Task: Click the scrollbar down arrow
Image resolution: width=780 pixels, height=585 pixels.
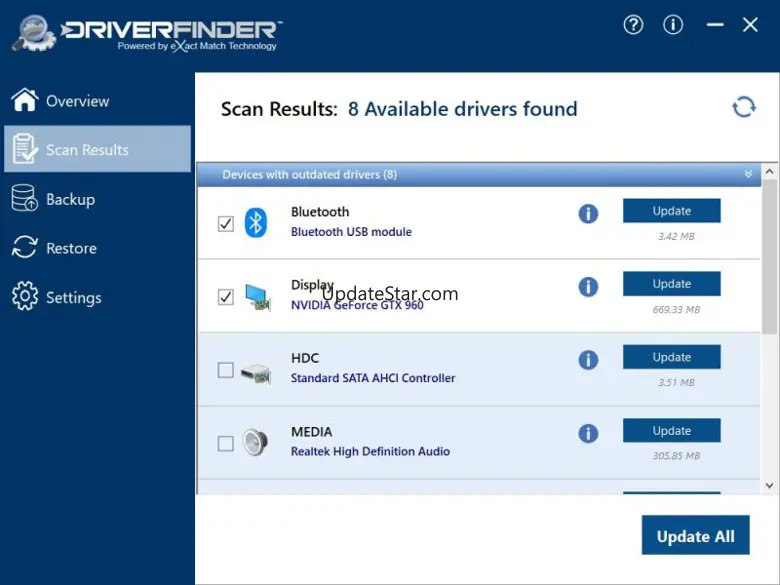Action: click(770, 486)
